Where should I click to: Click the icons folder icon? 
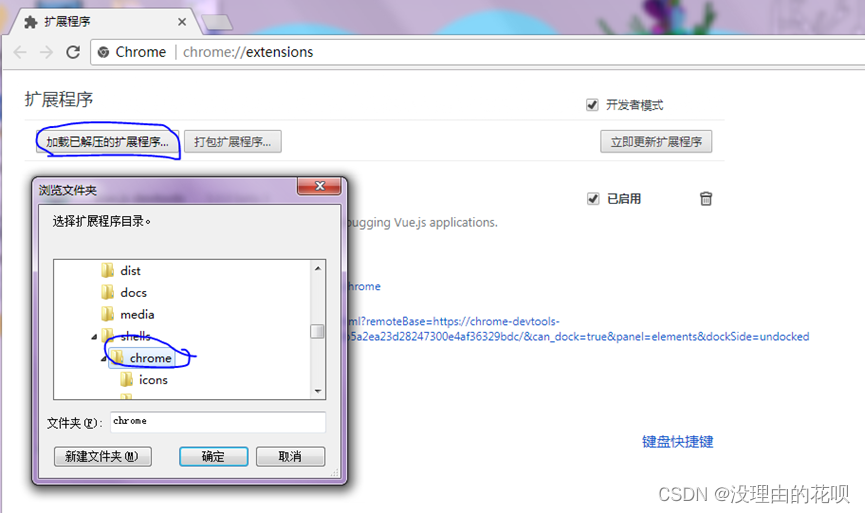pos(126,380)
